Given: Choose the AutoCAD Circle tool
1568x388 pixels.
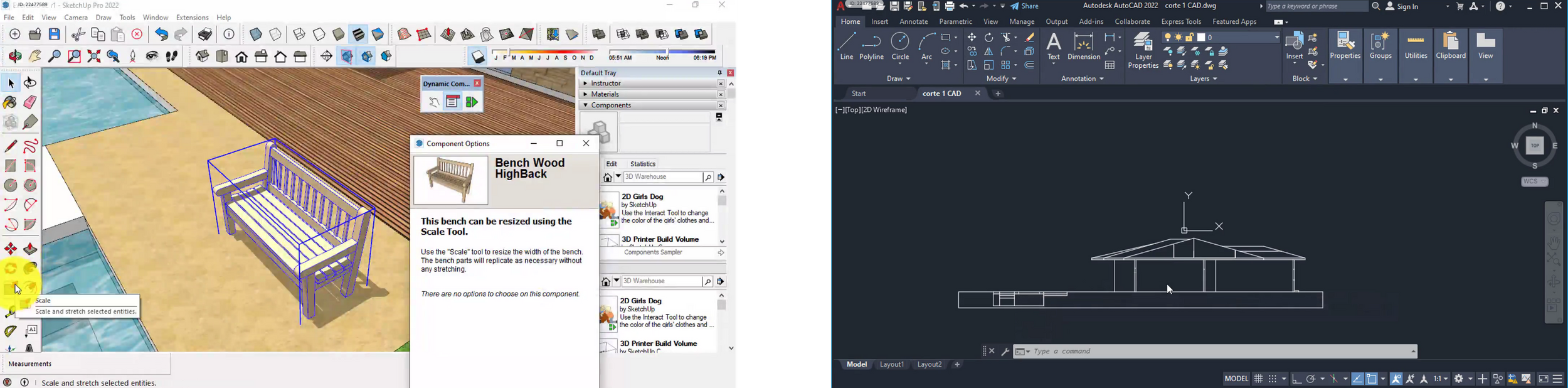Looking at the screenshot, I should (x=900, y=48).
